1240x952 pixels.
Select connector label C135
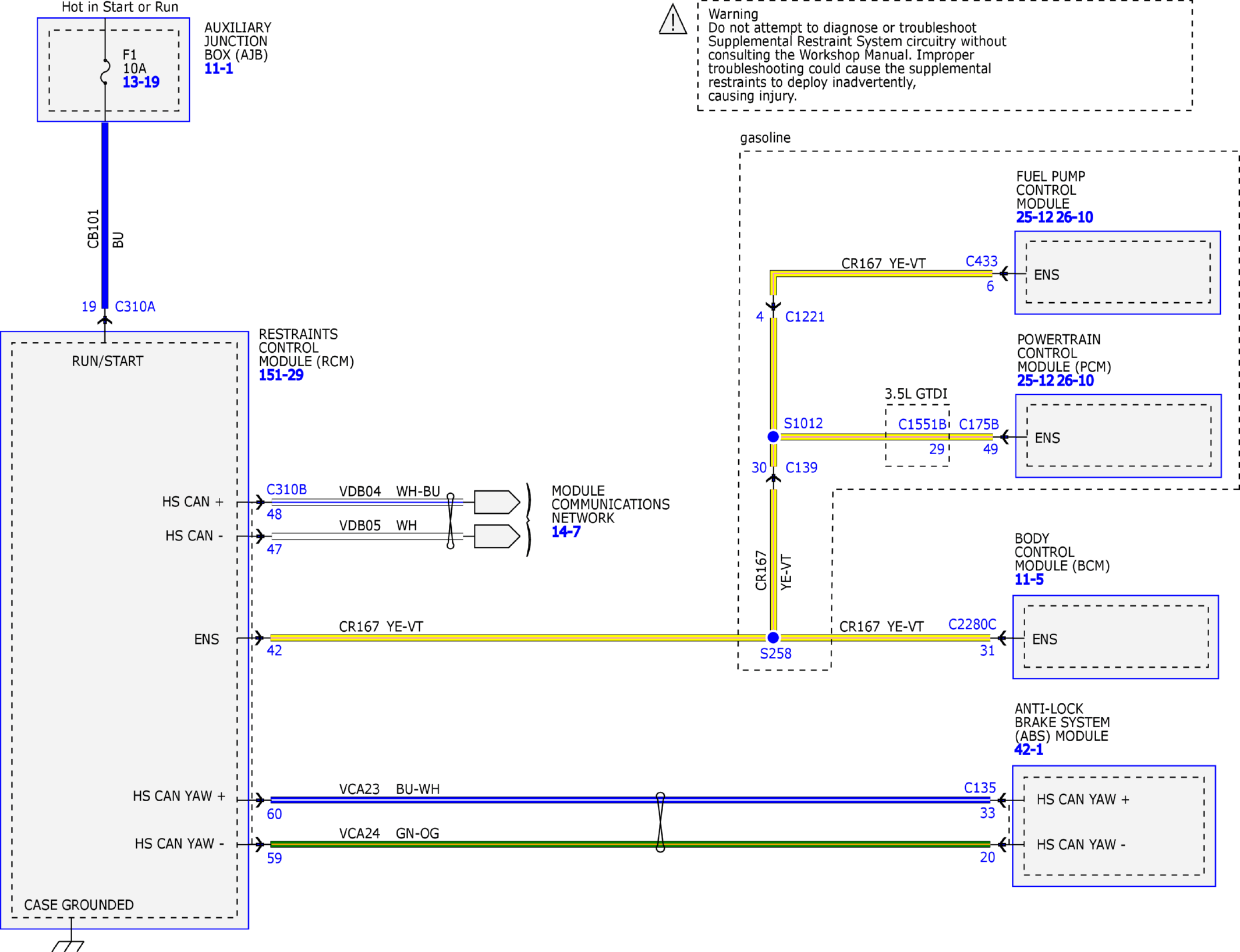click(980, 788)
